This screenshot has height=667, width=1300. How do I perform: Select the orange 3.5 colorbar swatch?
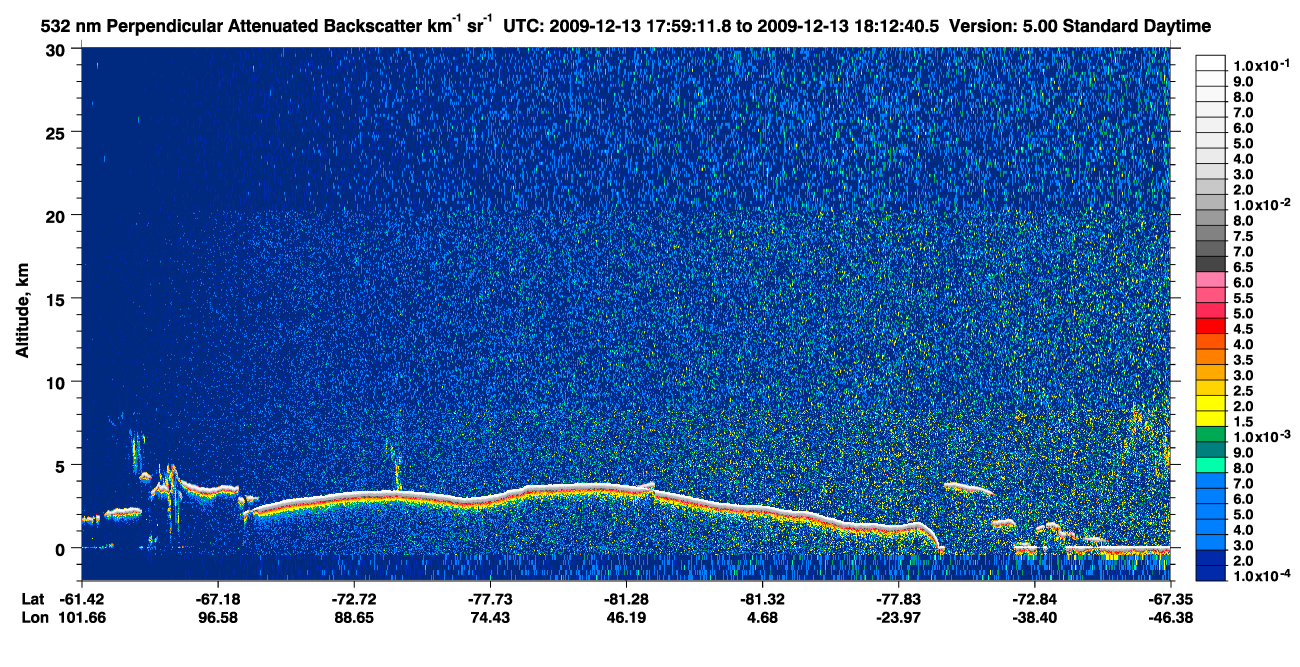click(x=1210, y=357)
